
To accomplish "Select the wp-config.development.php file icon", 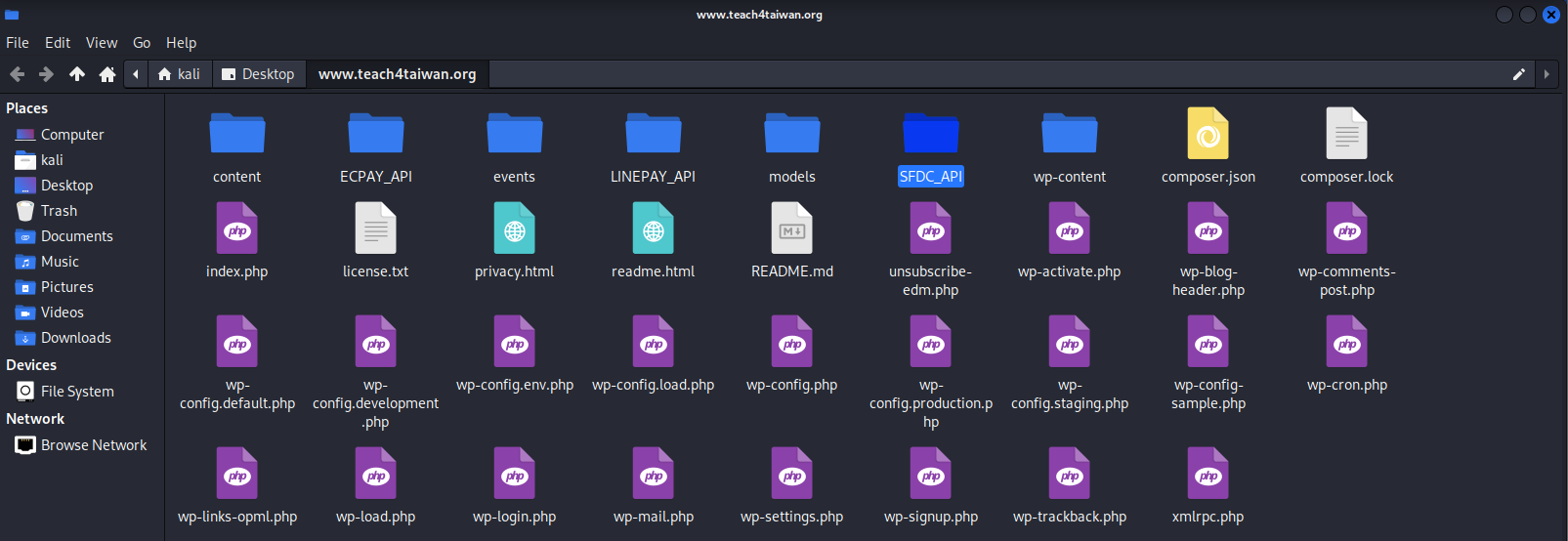I will 376,342.
